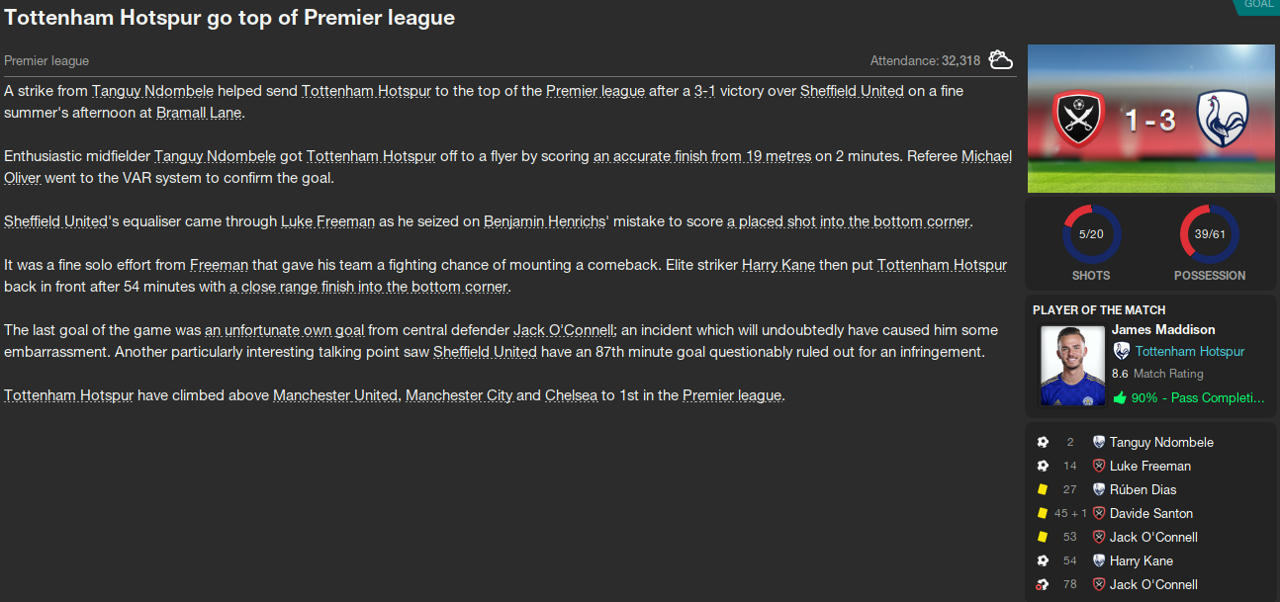Viewport: 1280px width, 602px height.
Task: Click the Spurs badge beside Tanguy Ndombele
Action: coord(1099,442)
